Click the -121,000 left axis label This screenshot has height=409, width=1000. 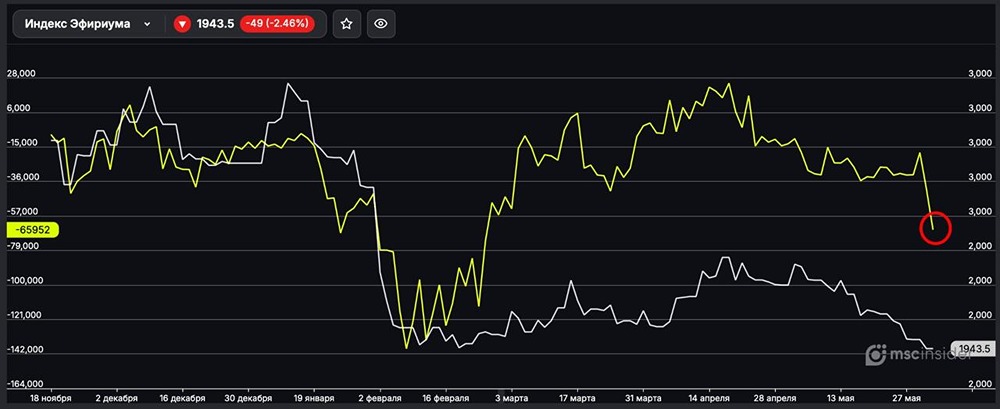pyautogui.click(x=22, y=315)
